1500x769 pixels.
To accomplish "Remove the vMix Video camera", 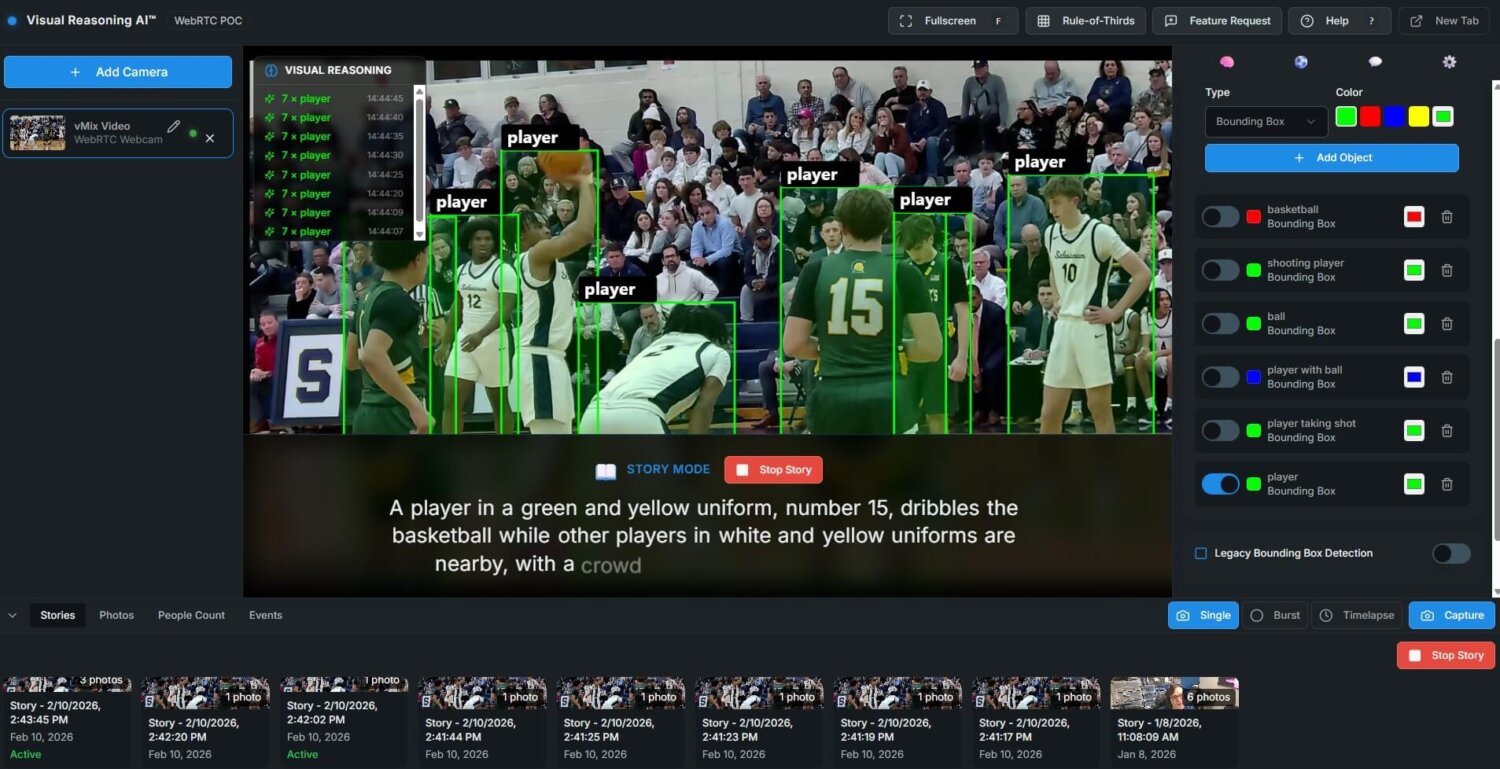I will click(x=210, y=138).
